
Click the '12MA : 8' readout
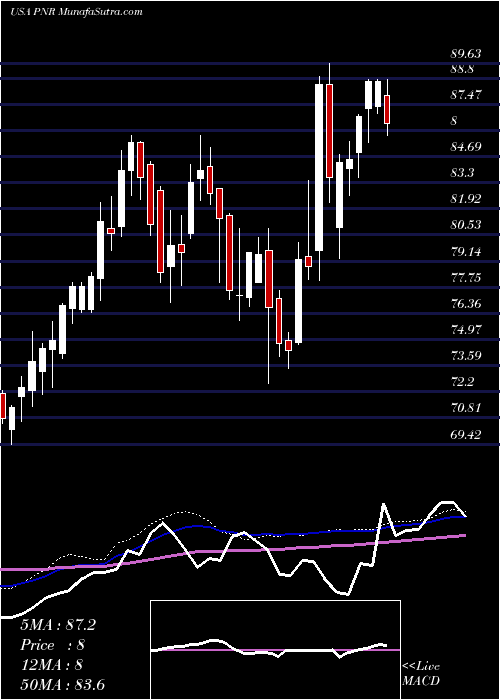(x=52, y=665)
